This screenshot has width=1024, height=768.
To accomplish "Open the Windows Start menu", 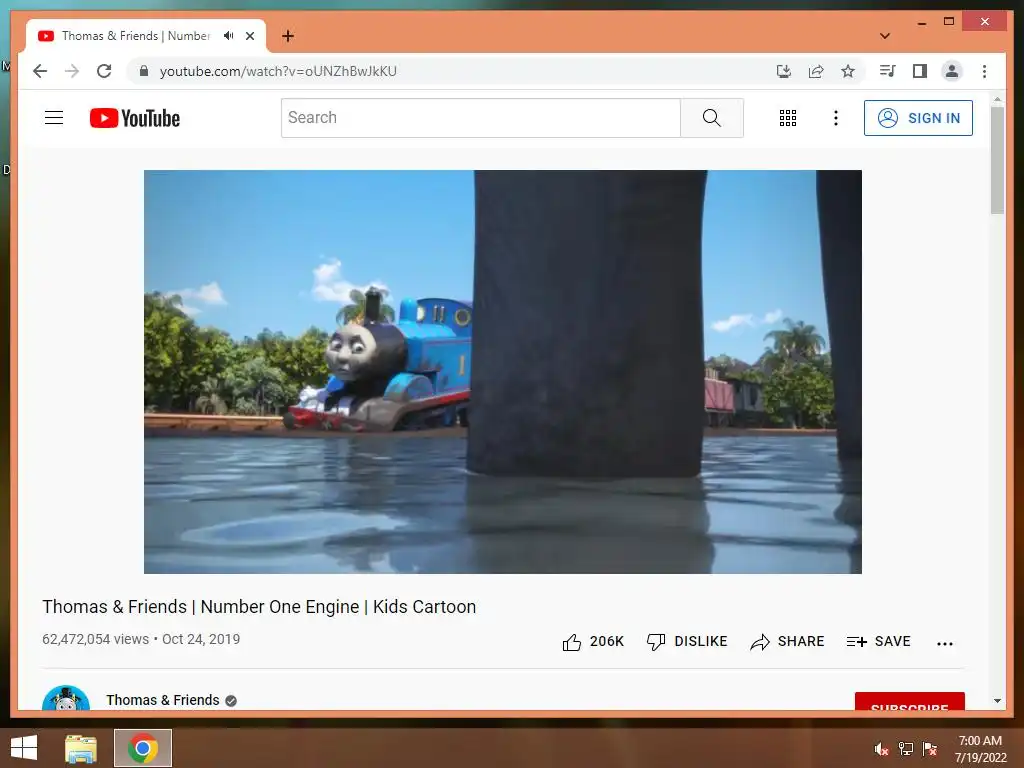I will tap(24, 748).
